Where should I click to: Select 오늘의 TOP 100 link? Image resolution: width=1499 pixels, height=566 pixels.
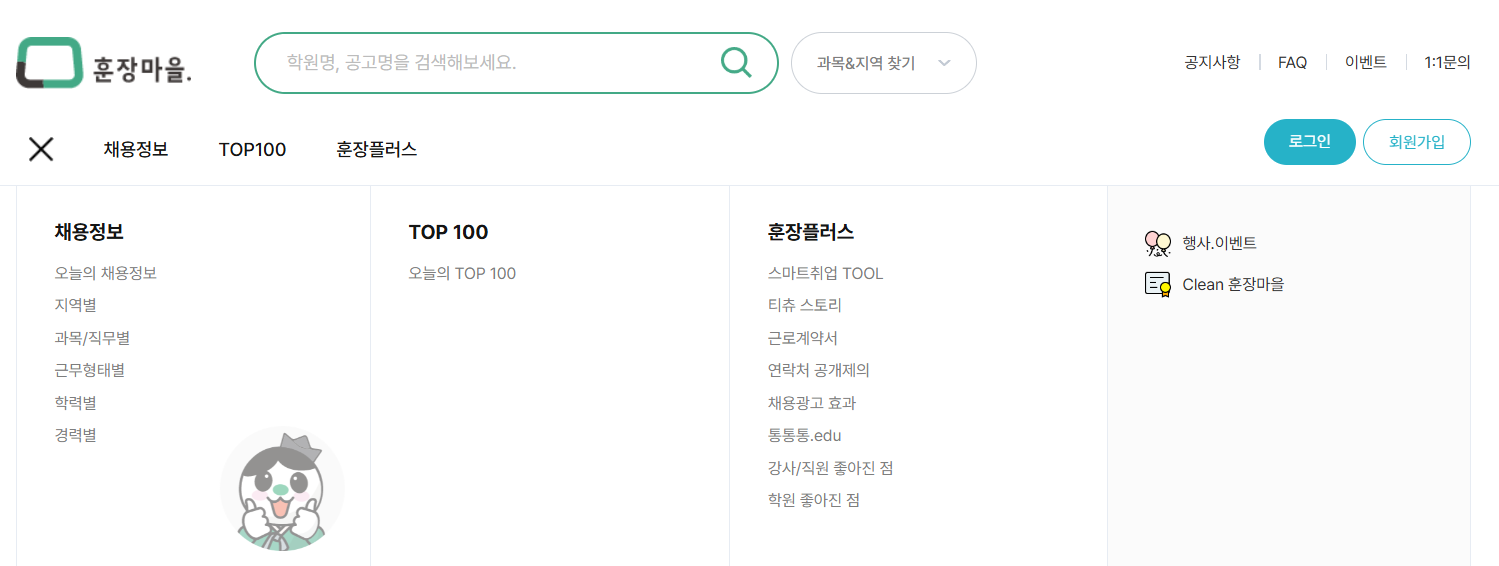(462, 273)
